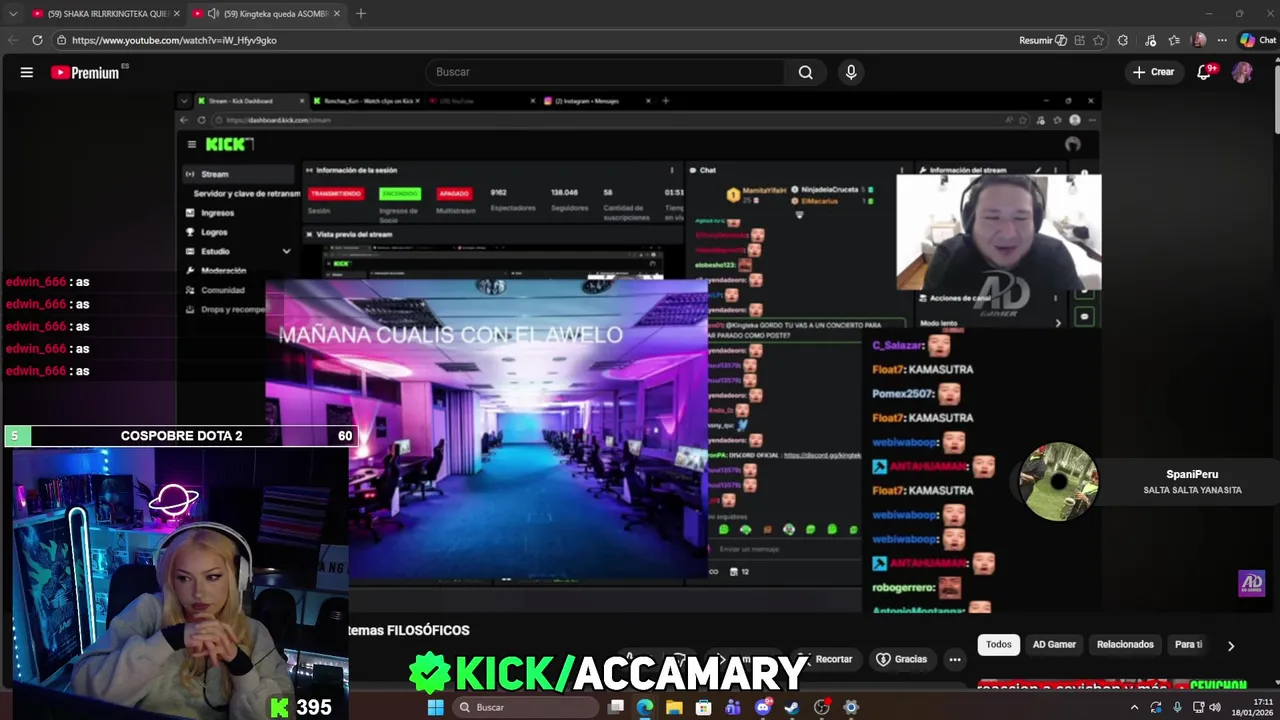Mute the tab using the speaker icon
Image resolution: width=1280 pixels, height=720 pixels.
tap(213, 14)
